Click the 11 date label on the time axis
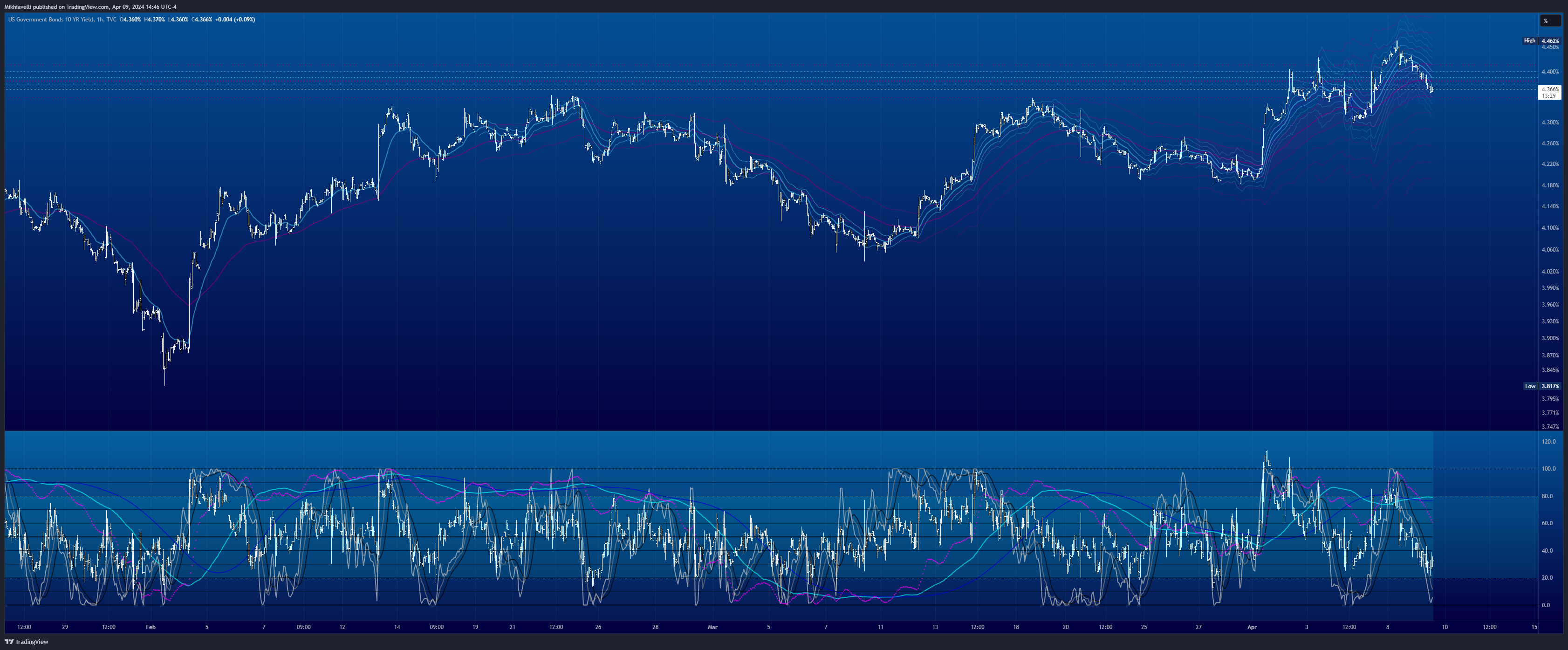 (x=881, y=627)
